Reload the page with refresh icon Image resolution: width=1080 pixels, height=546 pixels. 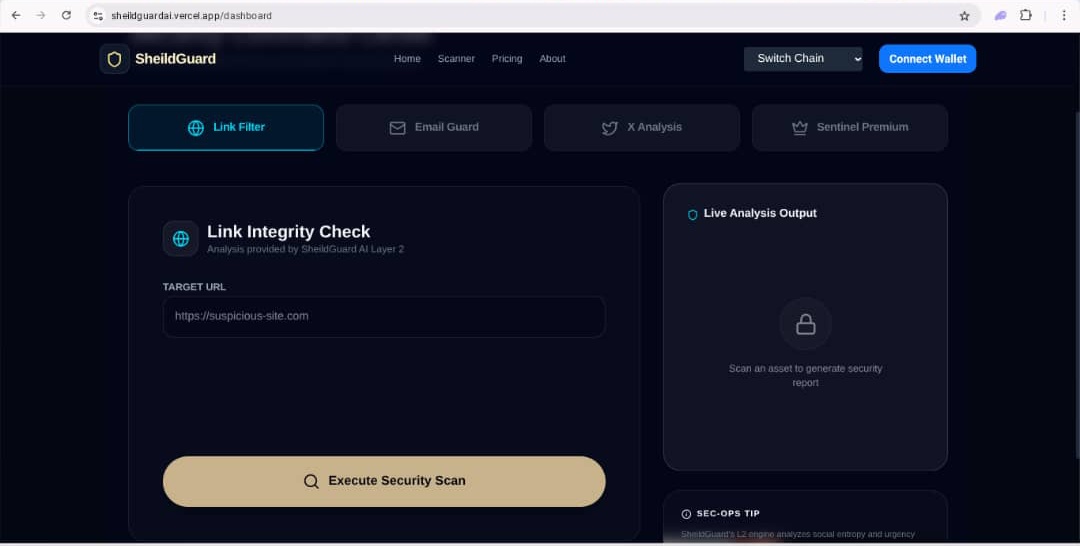click(x=66, y=15)
